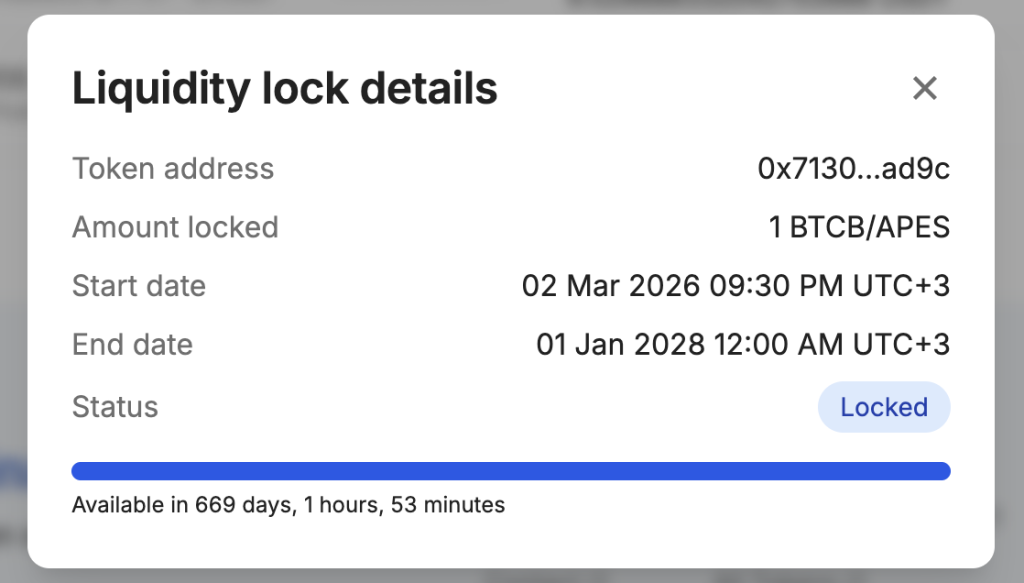
Task: Select the token address 0x7130...ad9c
Action: (853, 169)
